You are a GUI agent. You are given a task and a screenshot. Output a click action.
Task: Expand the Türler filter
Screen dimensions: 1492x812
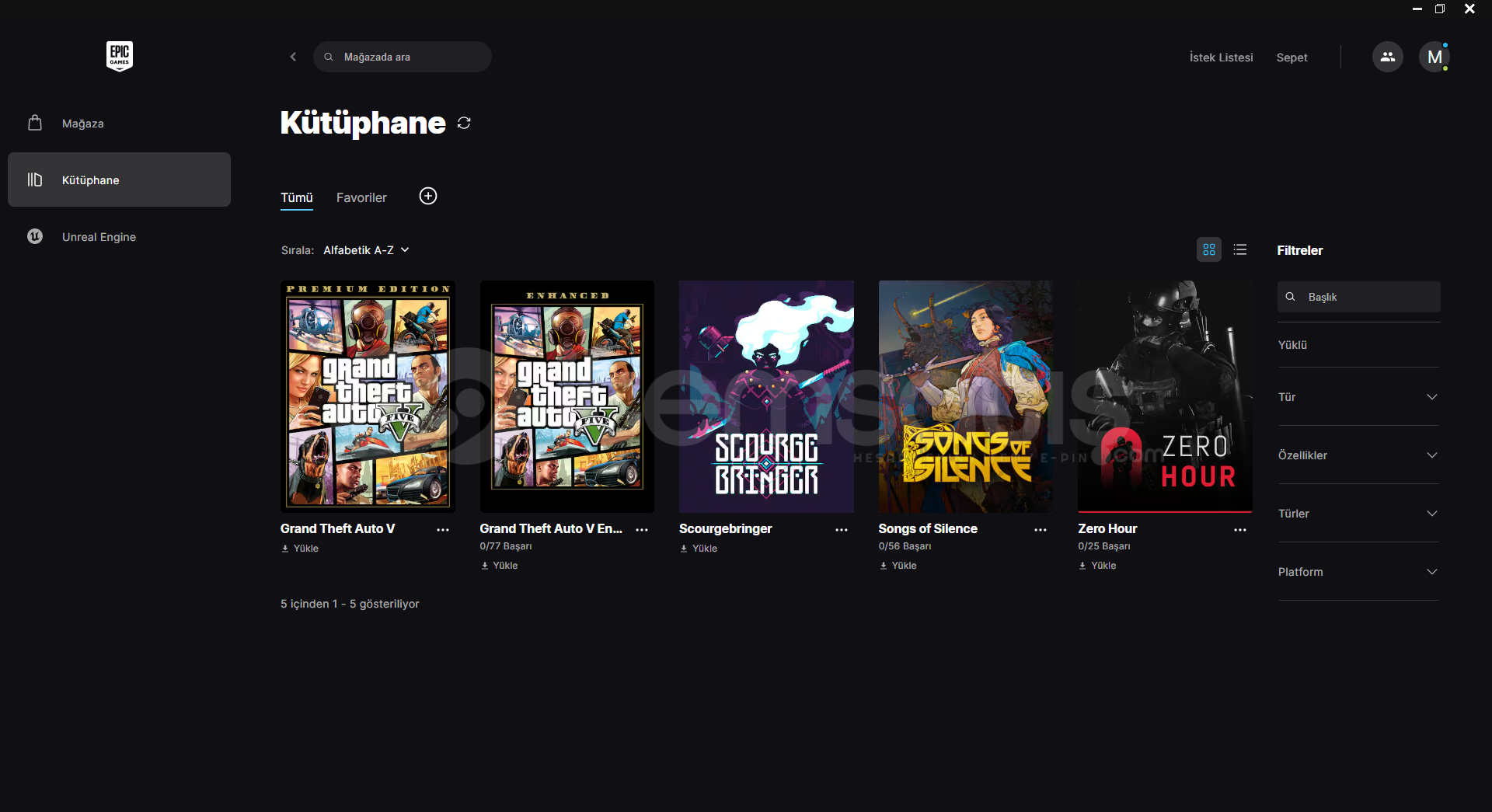point(1358,514)
